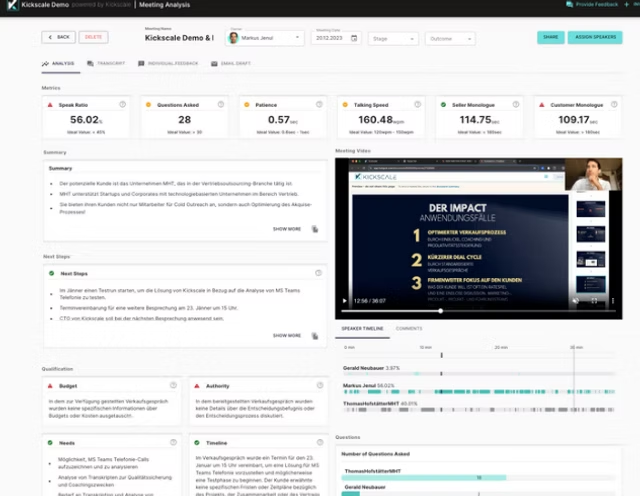Image resolution: width=640 pixels, height=496 pixels.
Task: Open the Email Draft tab
Action: pyautogui.click(x=231, y=64)
